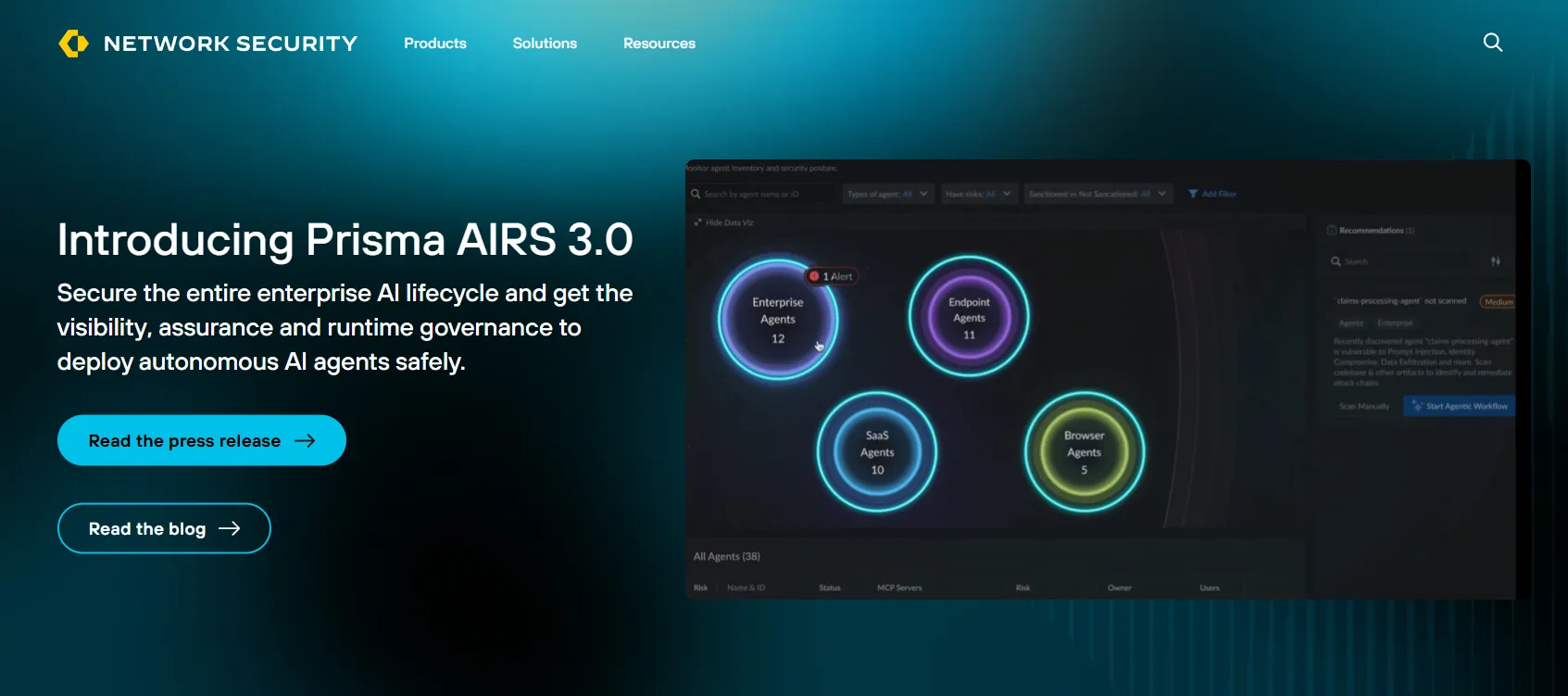
Task: Select the SaaS Agents circle
Action: click(x=877, y=452)
